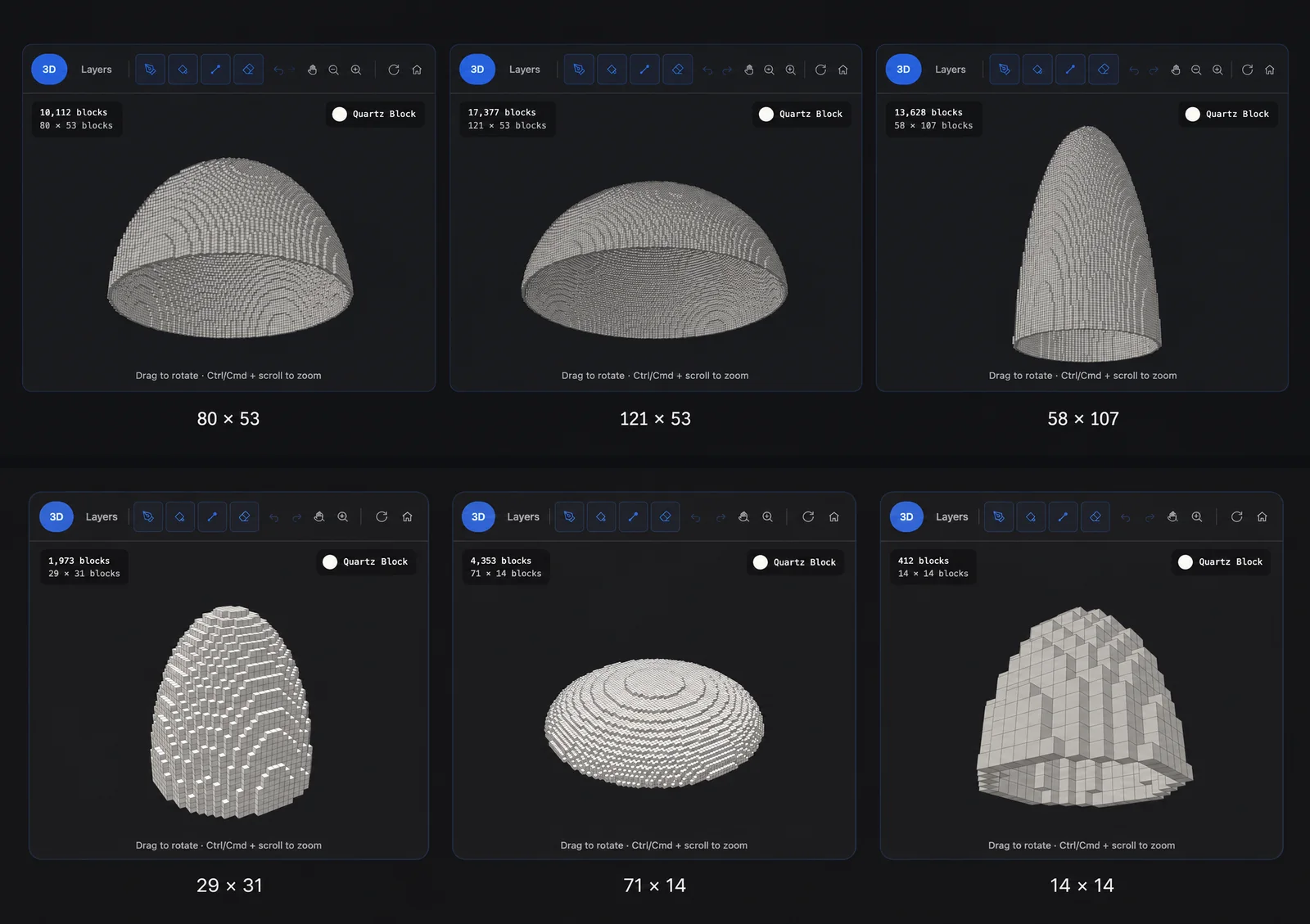Select the eraser tool in the 58 × 107 panel

coord(1104,70)
